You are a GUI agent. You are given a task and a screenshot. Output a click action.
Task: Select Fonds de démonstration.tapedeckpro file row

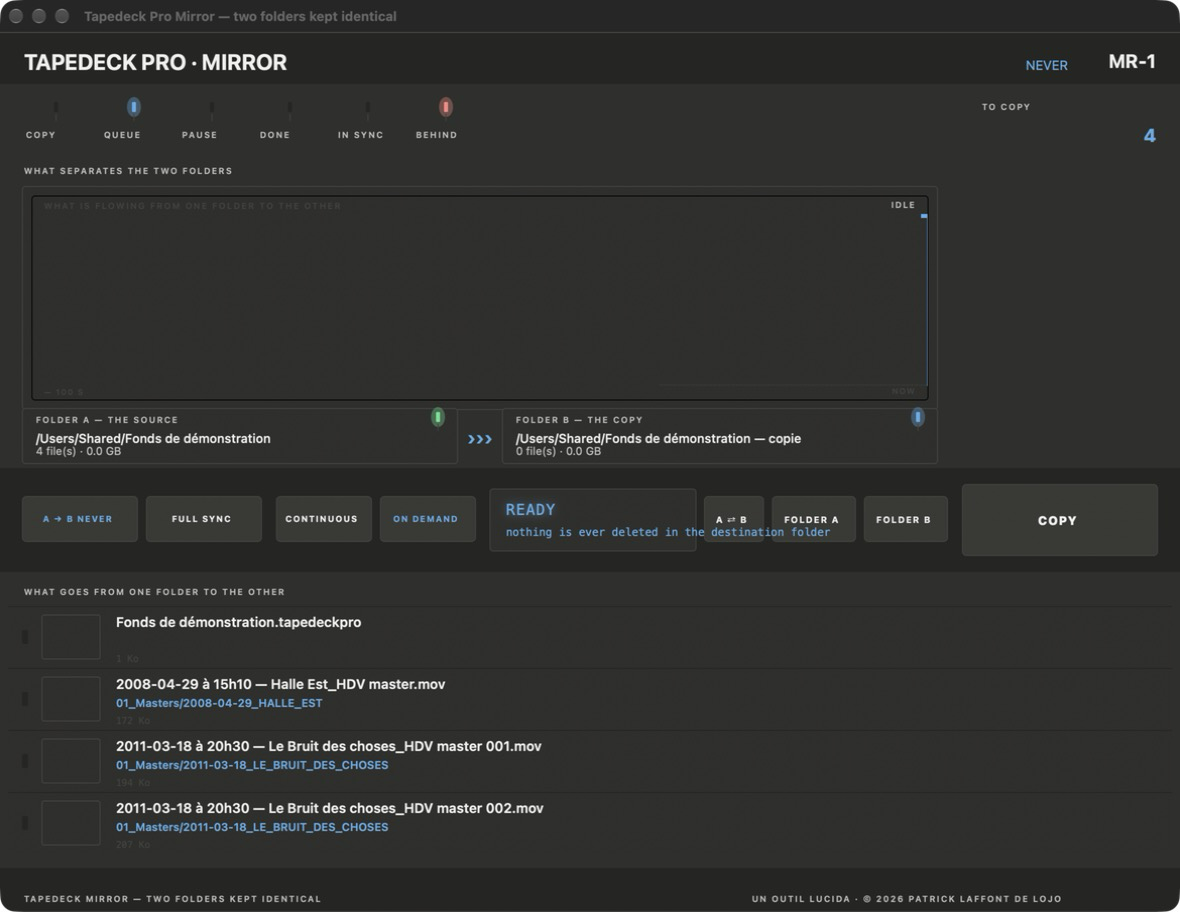[590, 637]
